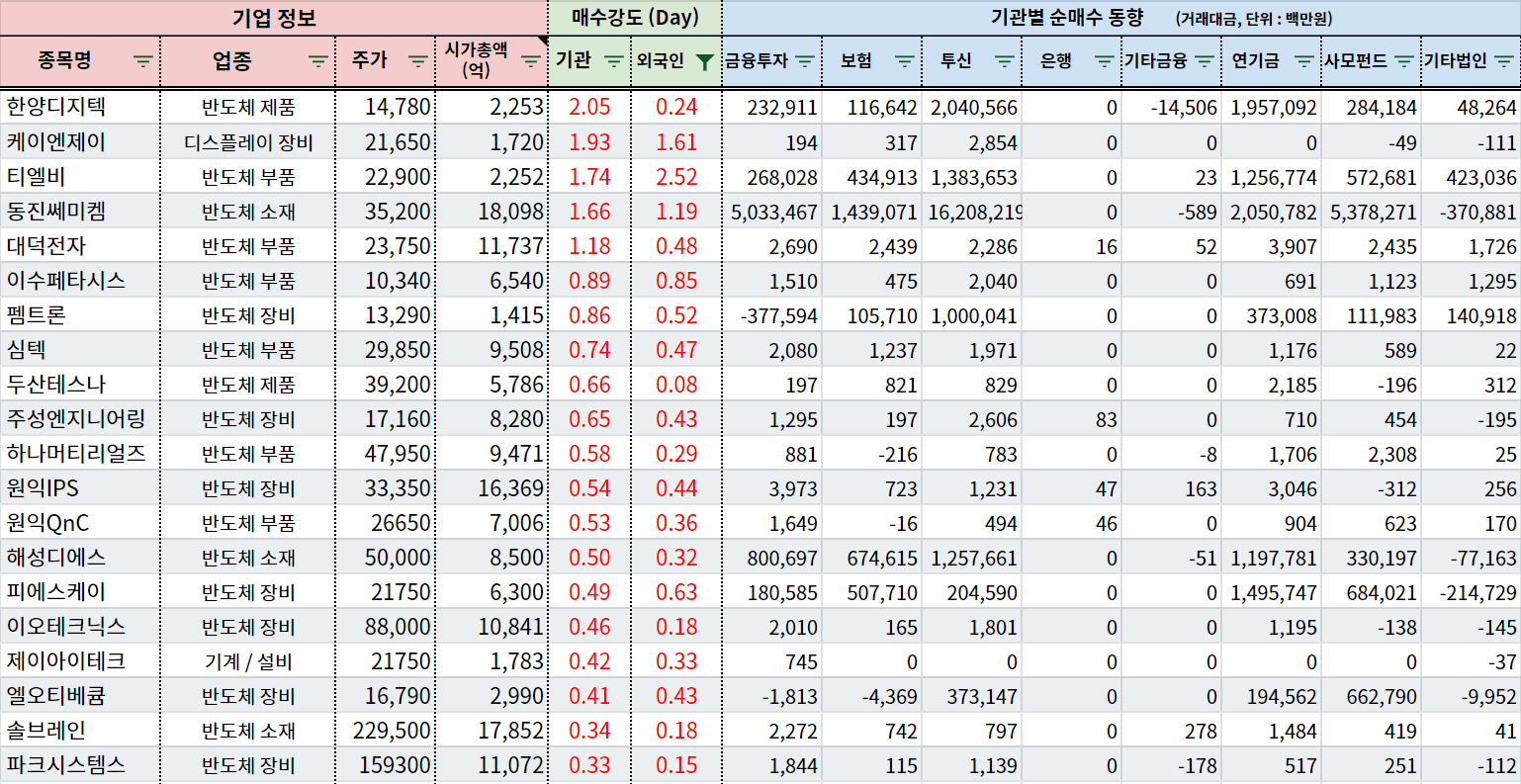Screen dimensions: 1521x784
Task: Click the 동진쎄미켐 stock name cell
Action: click(x=80, y=211)
